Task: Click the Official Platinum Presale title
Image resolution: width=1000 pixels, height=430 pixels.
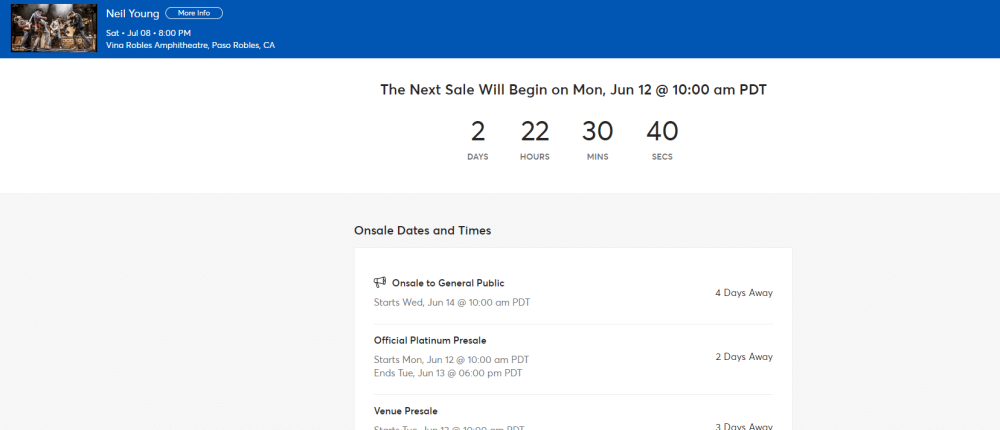Action: [430, 341]
